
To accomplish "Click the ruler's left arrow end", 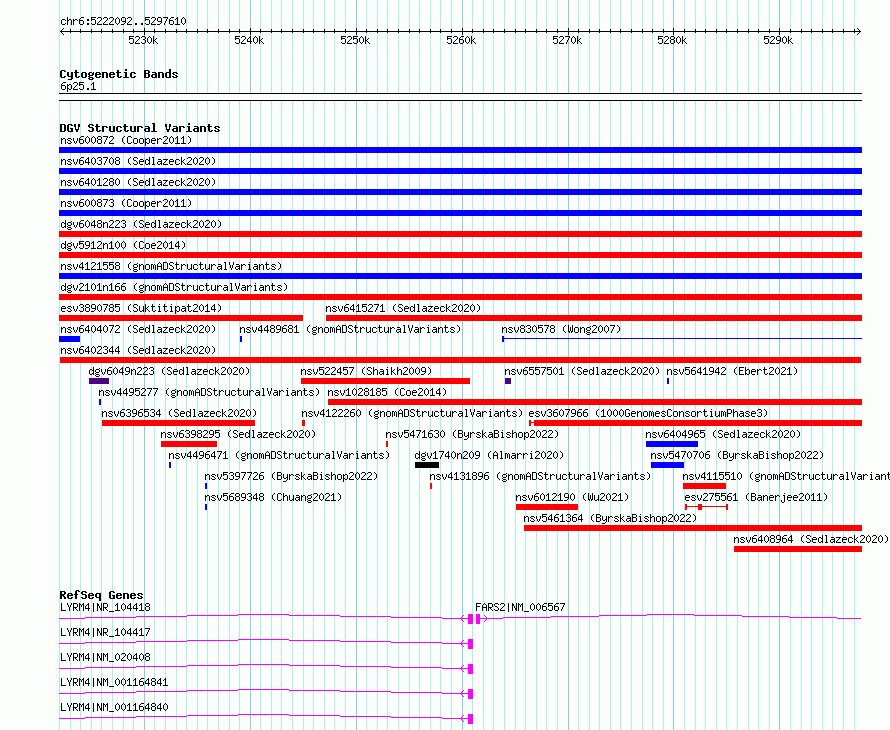I will coord(63,32).
